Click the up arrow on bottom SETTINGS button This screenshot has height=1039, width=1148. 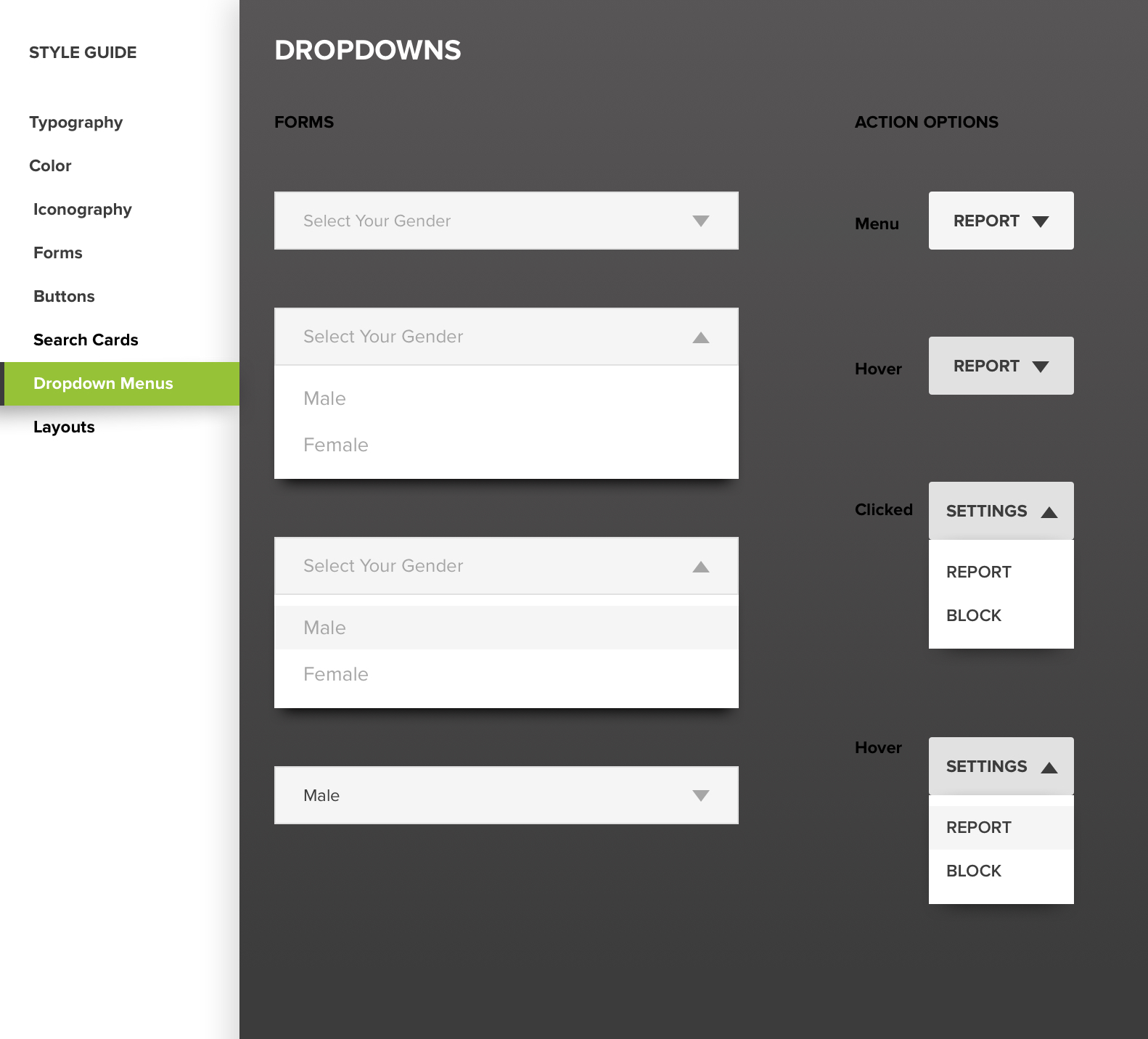1049,767
